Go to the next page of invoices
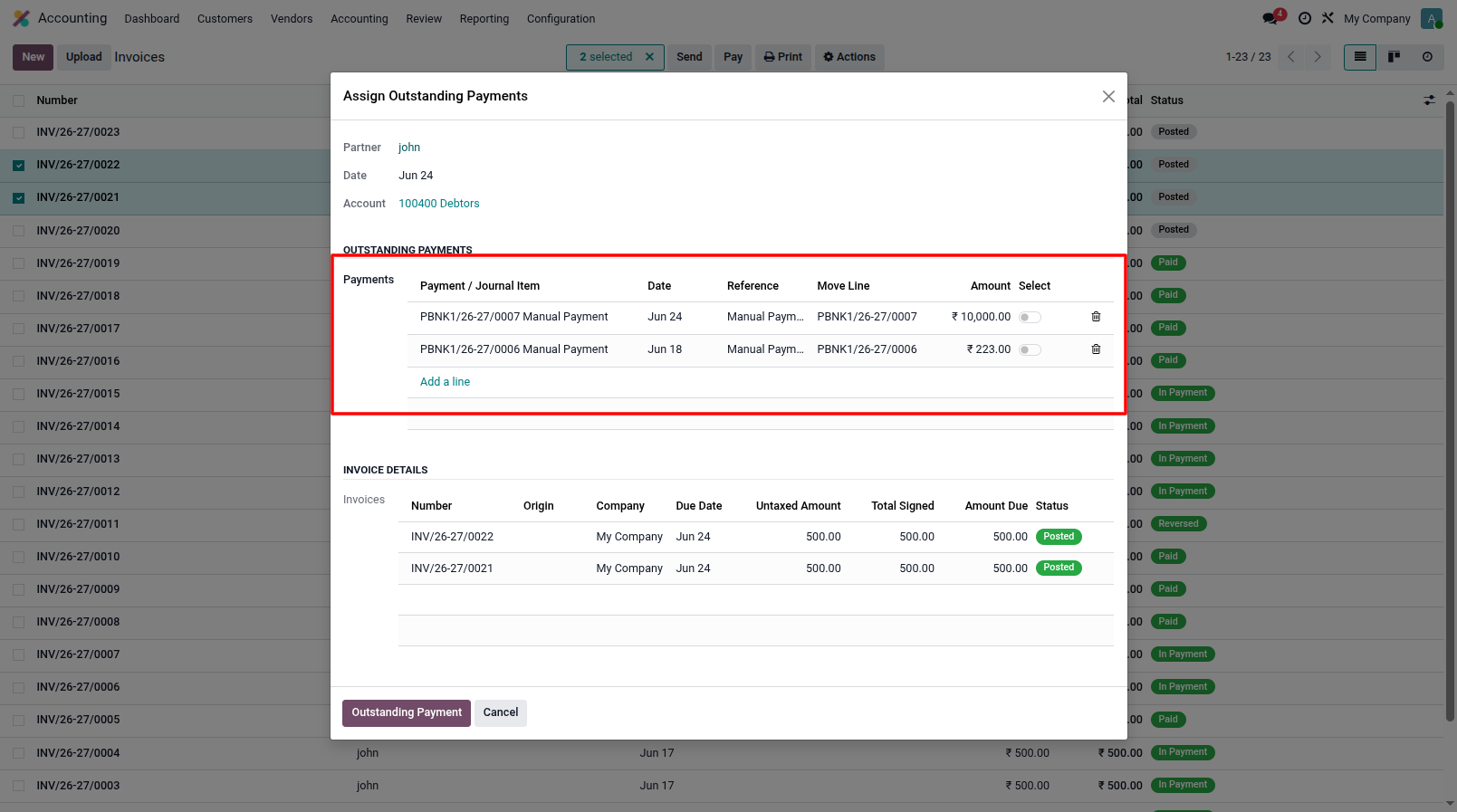This screenshot has height=812, width=1457. 1318,57
